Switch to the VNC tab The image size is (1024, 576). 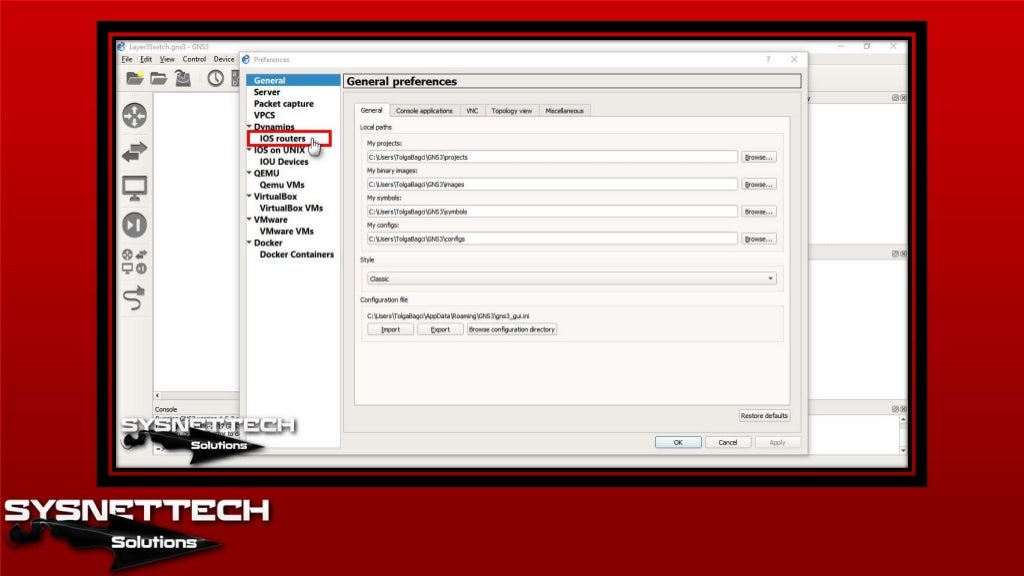click(472, 111)
